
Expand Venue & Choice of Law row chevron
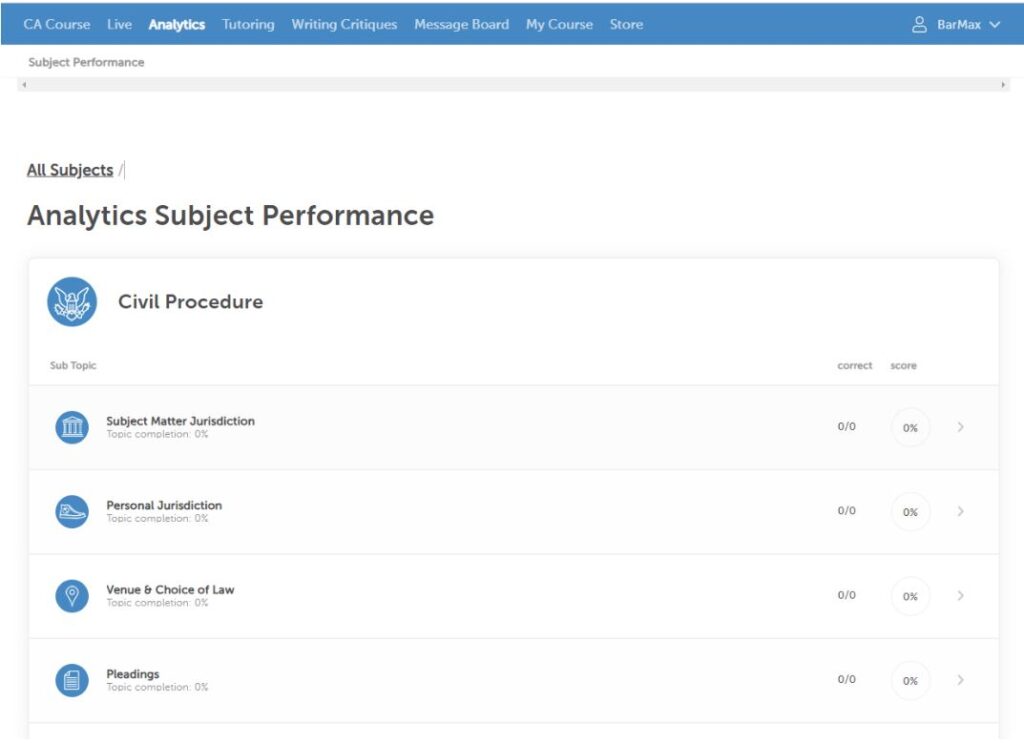pos(960,595)
